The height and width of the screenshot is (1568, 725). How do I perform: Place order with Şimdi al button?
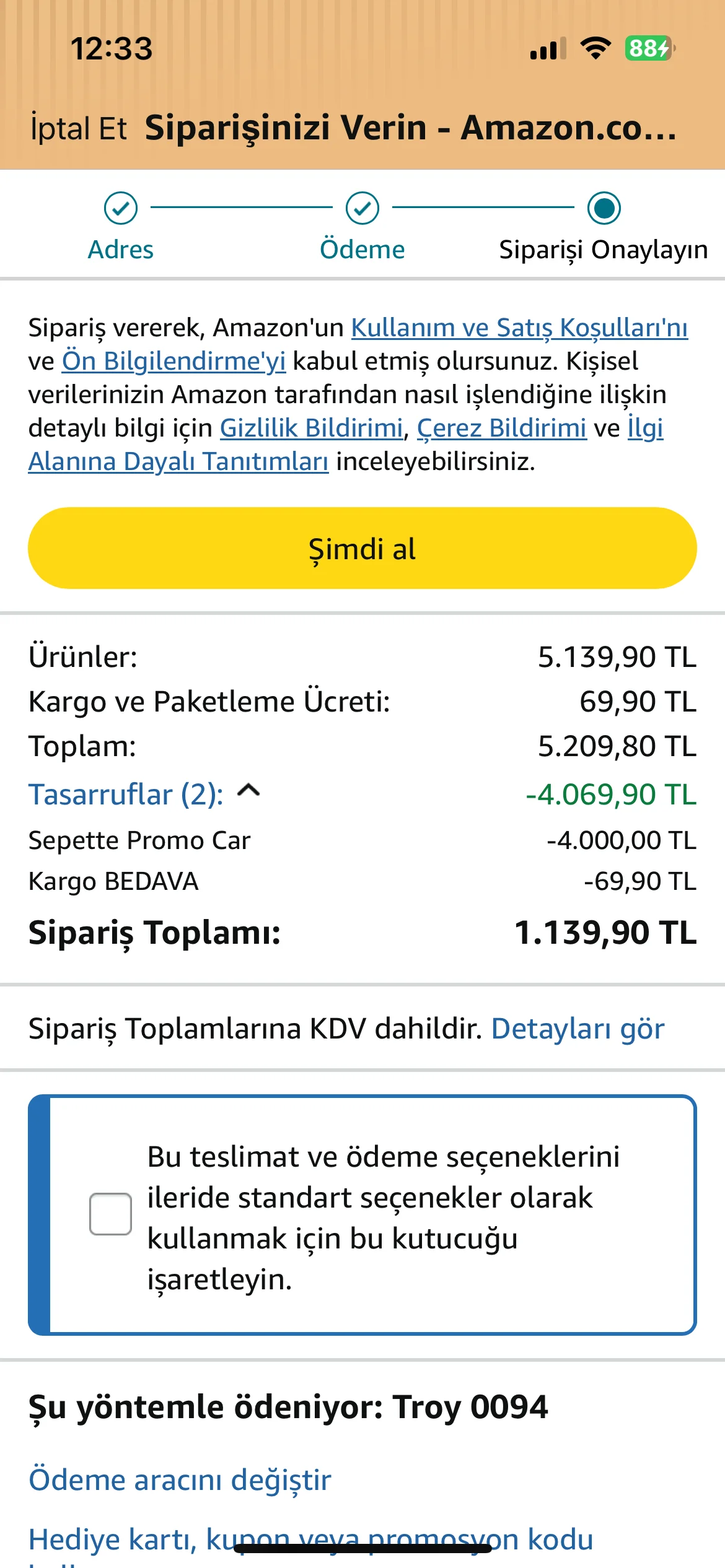362,548
